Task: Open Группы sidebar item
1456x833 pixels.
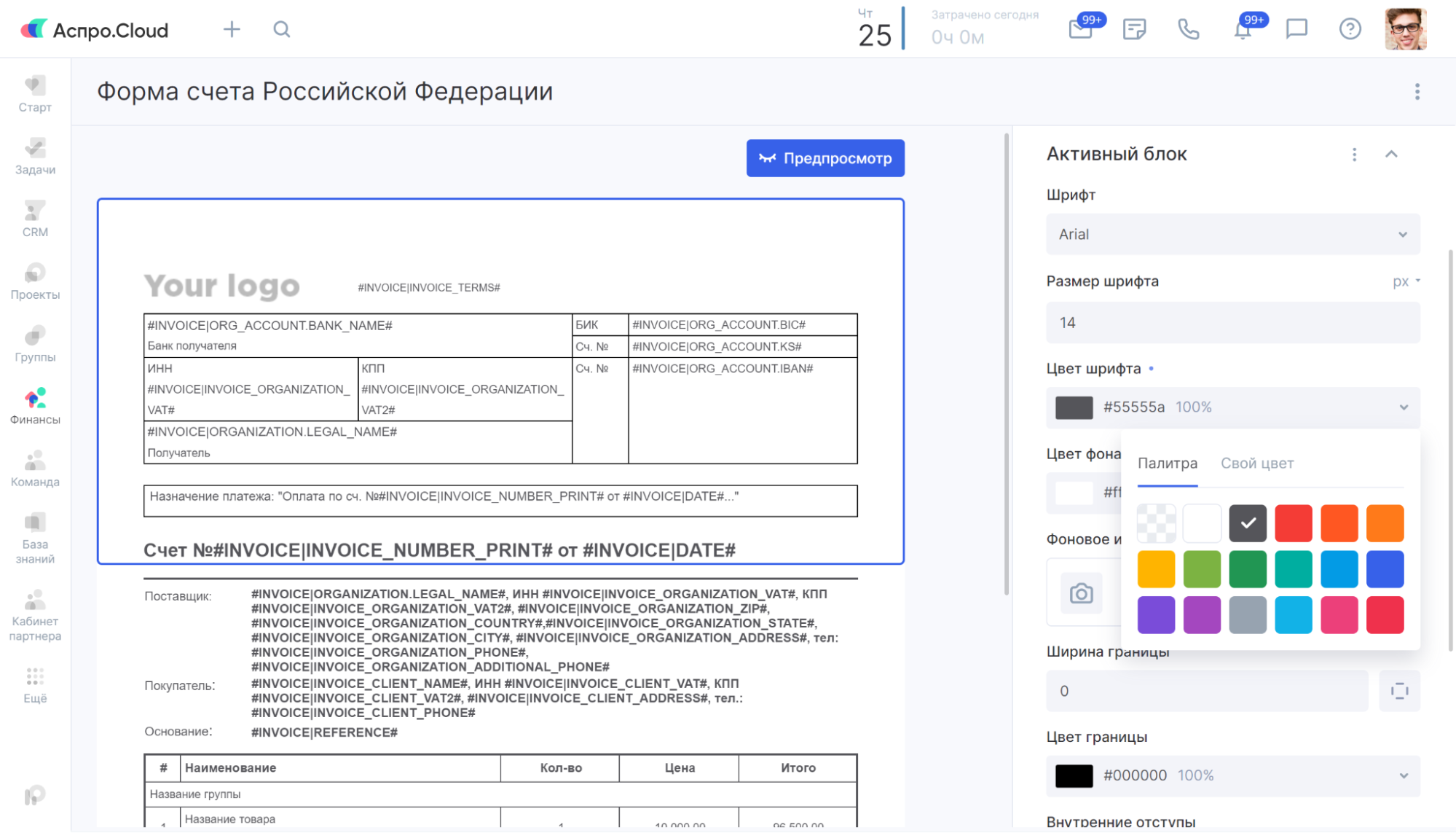Action: 35,345
